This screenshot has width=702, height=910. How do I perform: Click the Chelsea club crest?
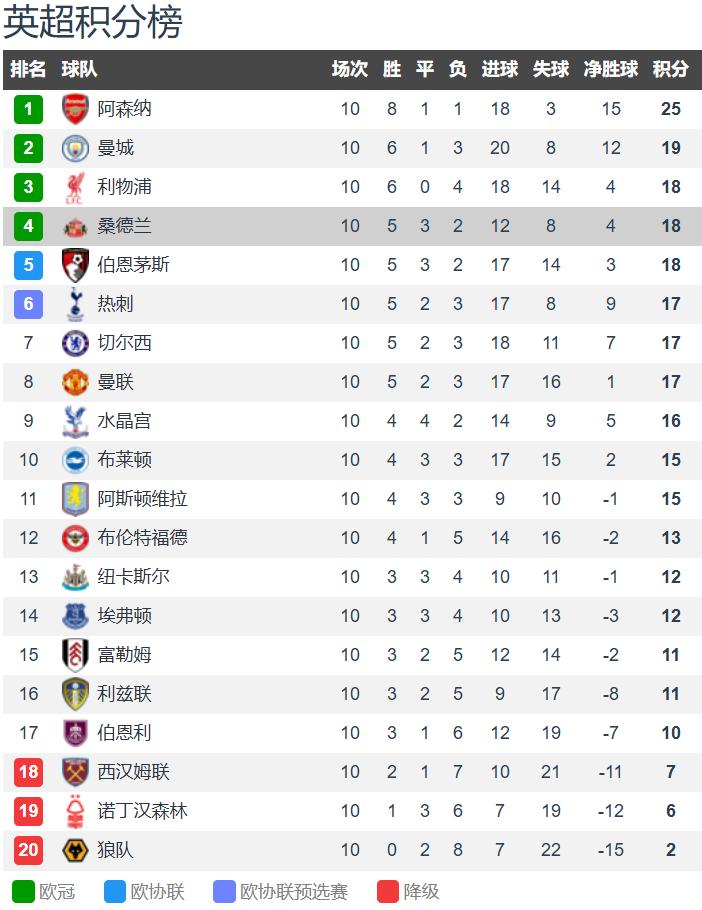coord(75,343)
